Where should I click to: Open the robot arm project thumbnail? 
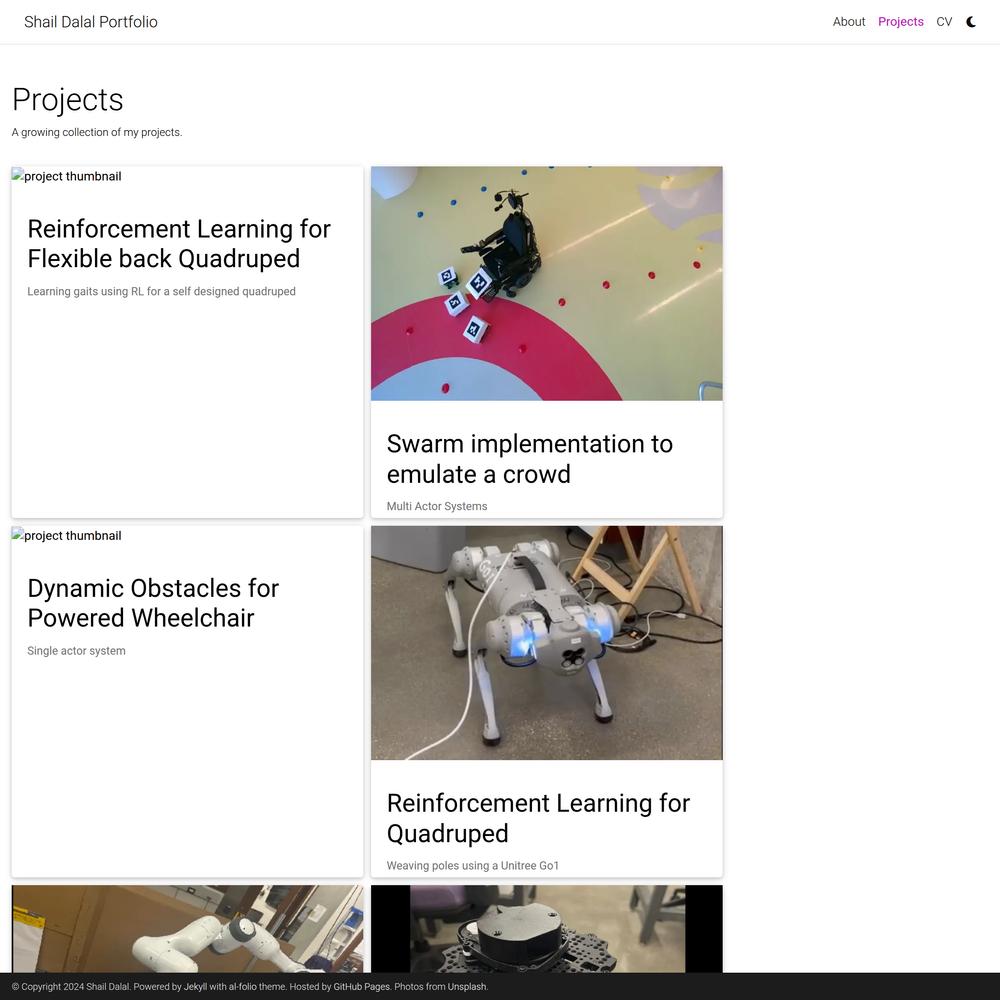(187, 929)
